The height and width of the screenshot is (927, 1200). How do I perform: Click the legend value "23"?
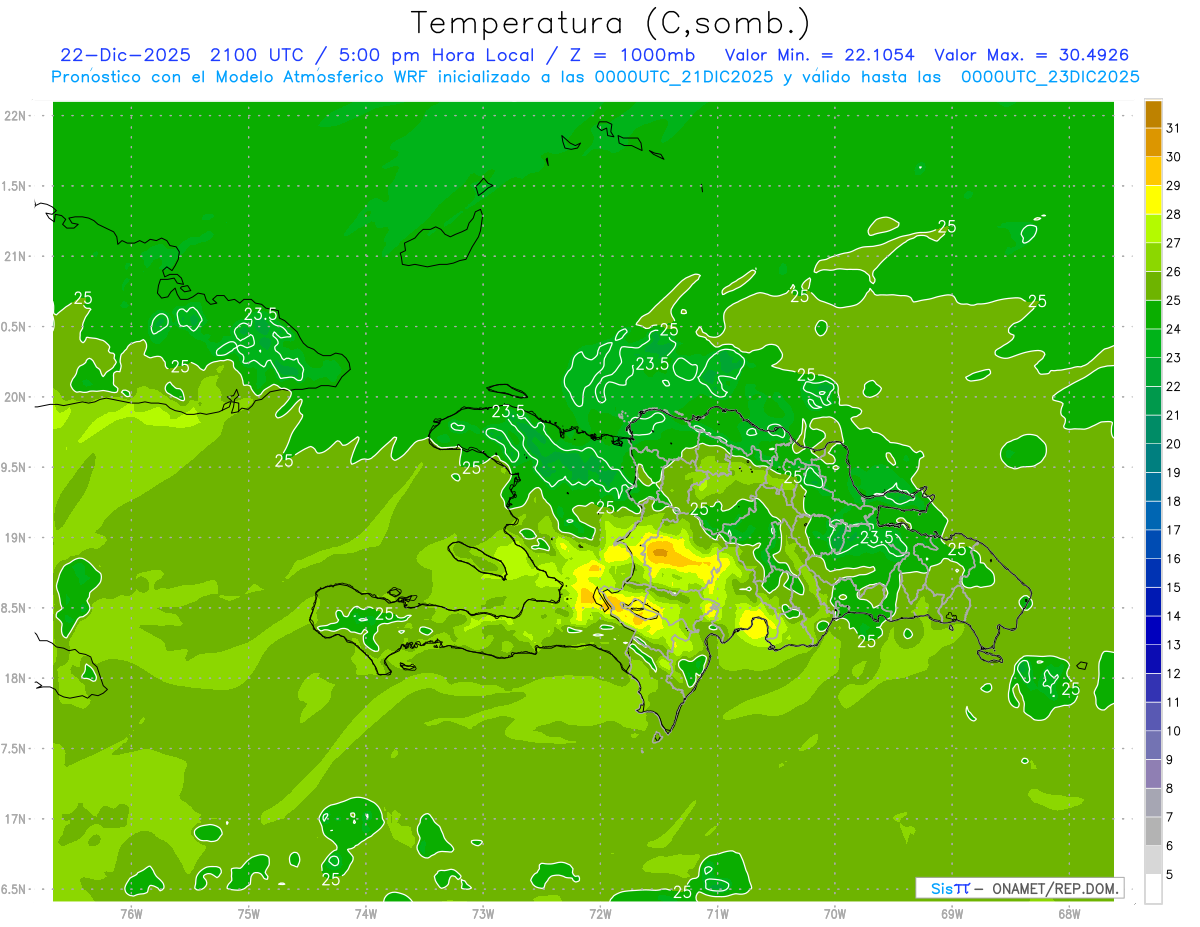(x=1174, y=357)
